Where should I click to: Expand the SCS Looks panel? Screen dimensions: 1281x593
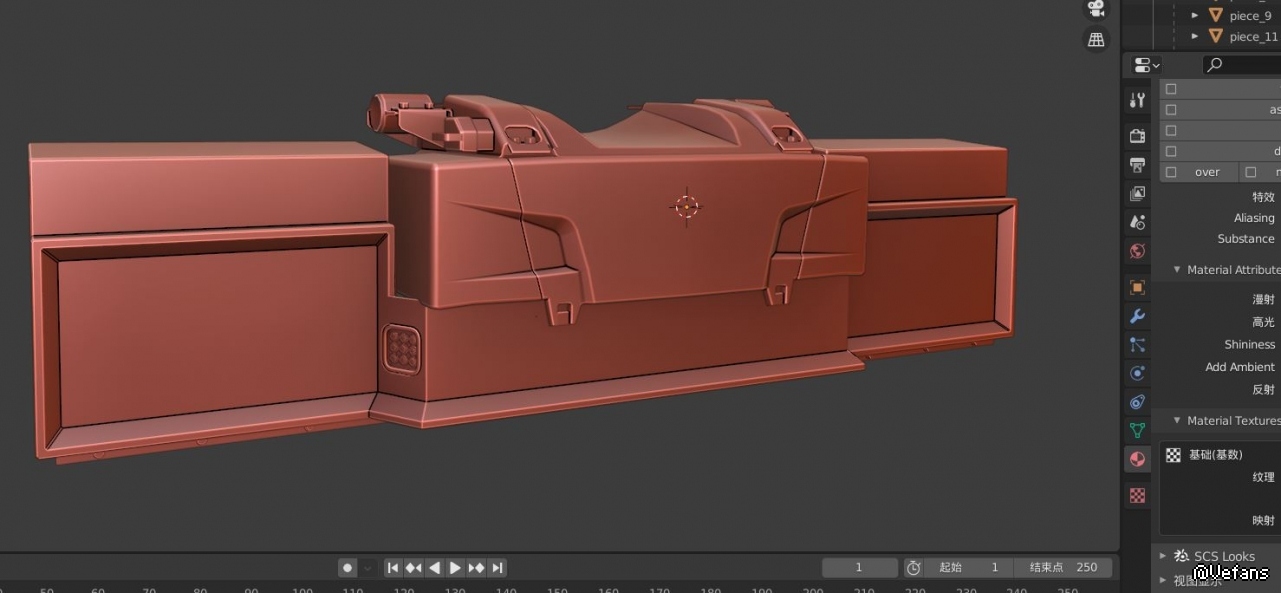click(x=1163, y=556)
